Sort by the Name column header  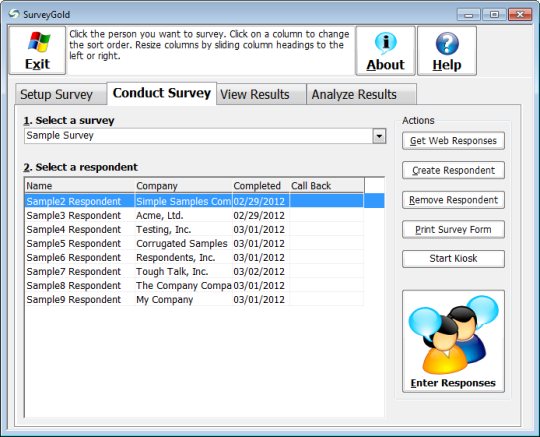(x=80, y=186)
